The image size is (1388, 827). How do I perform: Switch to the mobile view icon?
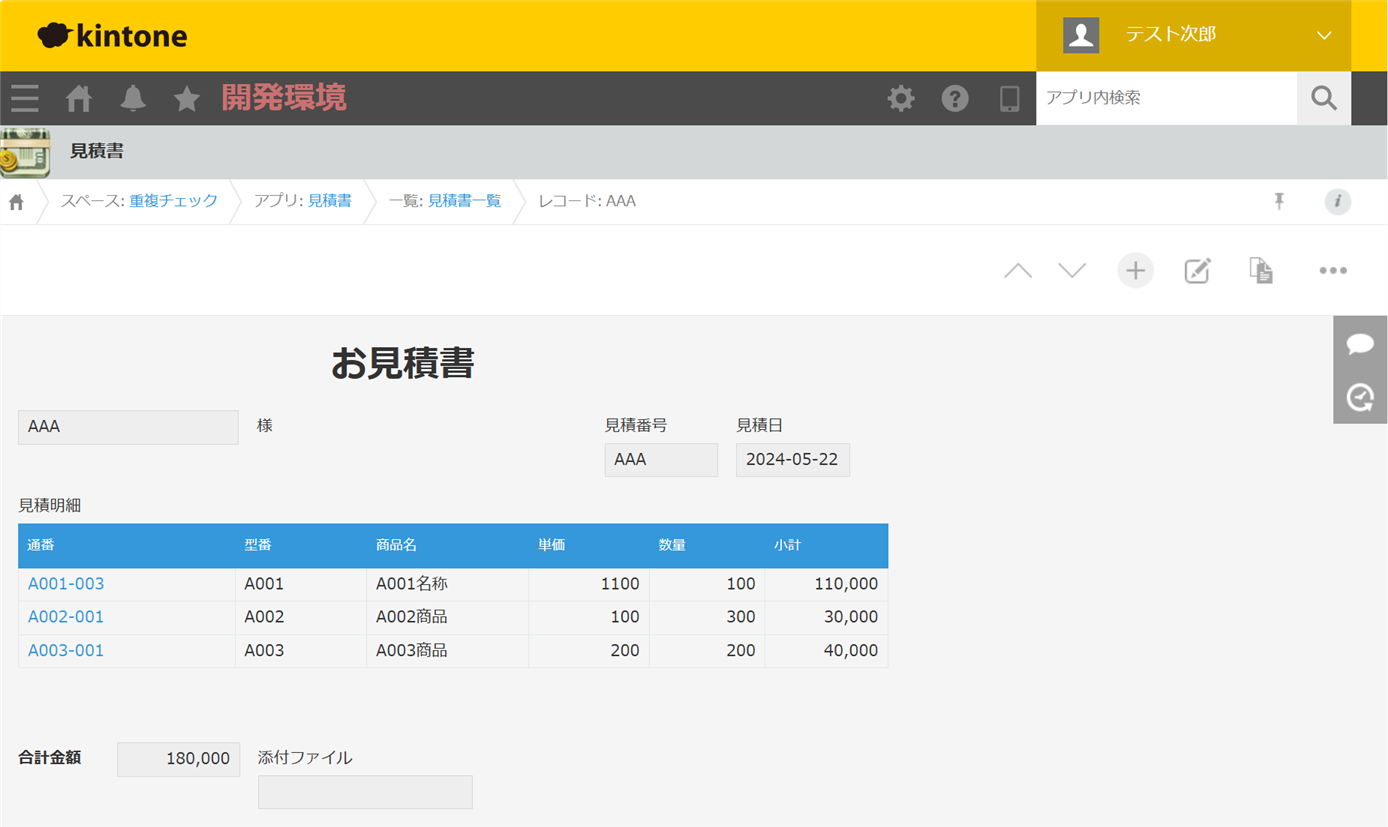click(x=1010, y=98)
